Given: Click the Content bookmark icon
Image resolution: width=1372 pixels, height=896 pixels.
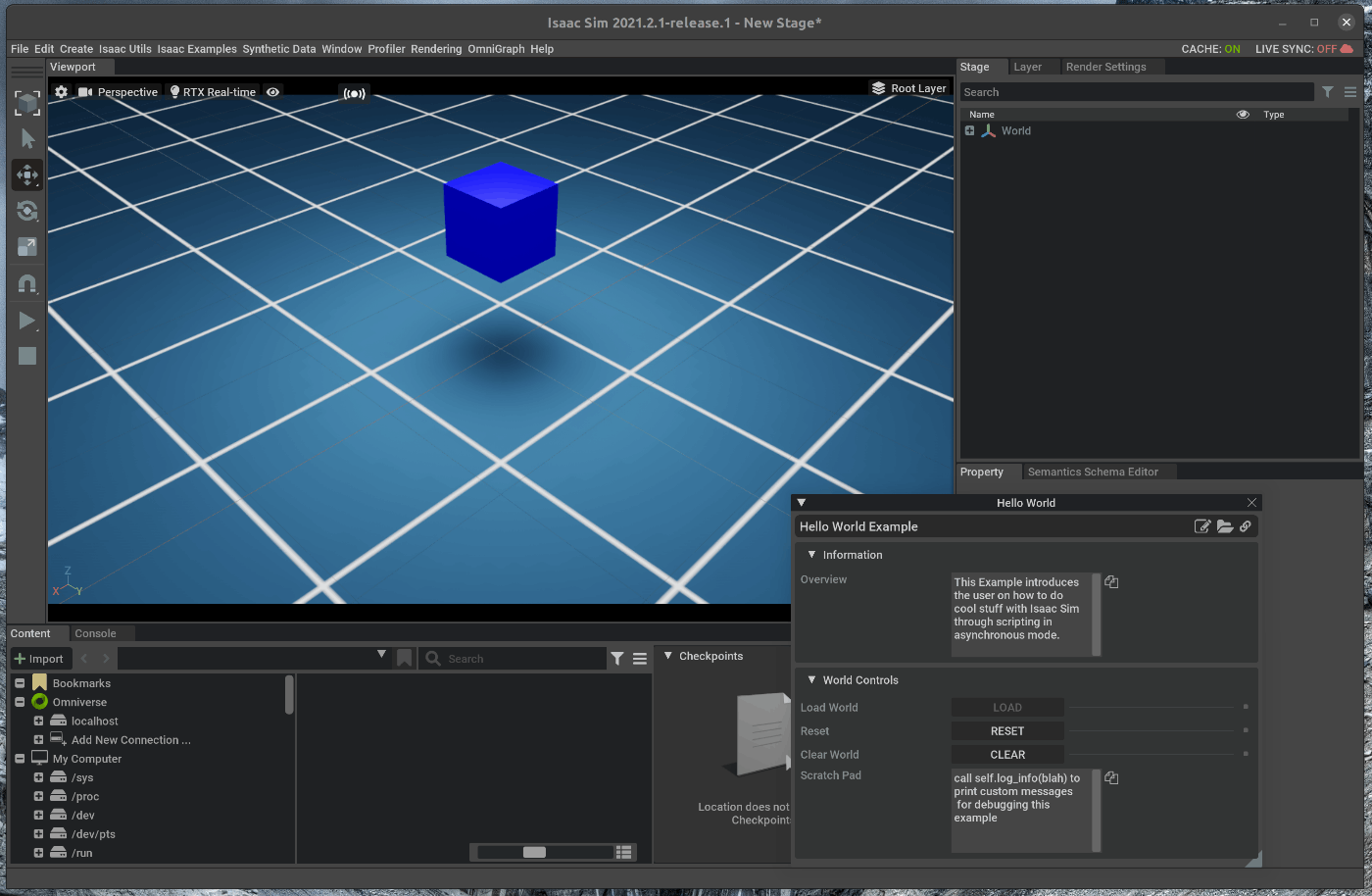Looking at the screenshot, I should pos(404,659).
